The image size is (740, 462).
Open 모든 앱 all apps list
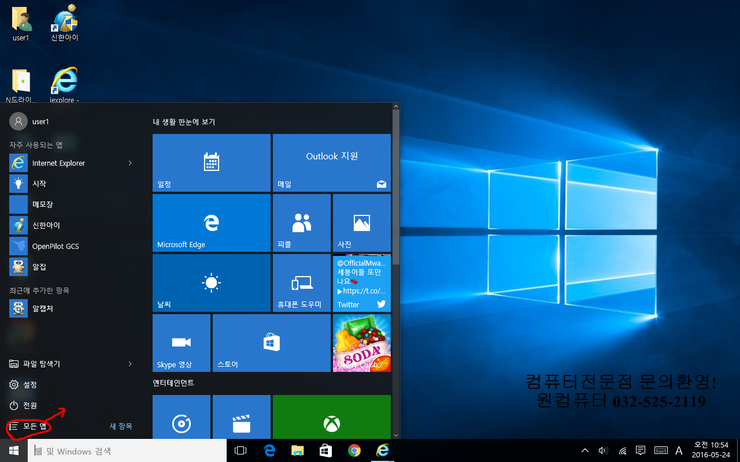pos(29,426)
